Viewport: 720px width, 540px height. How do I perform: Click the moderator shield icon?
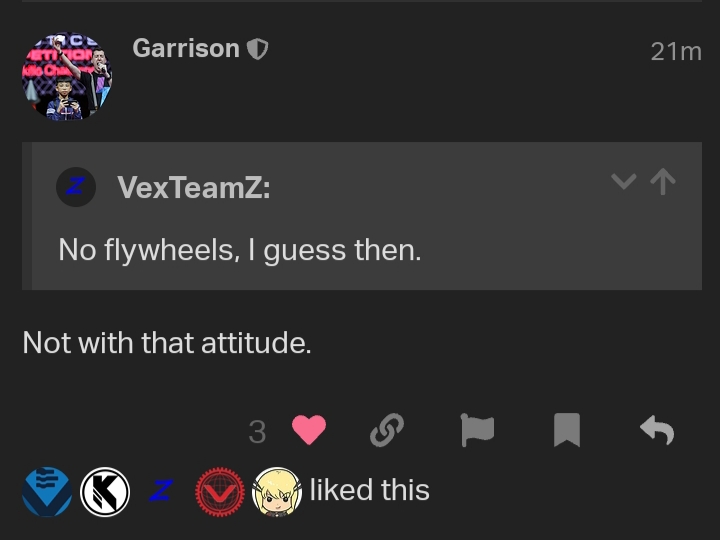point(258,49)
